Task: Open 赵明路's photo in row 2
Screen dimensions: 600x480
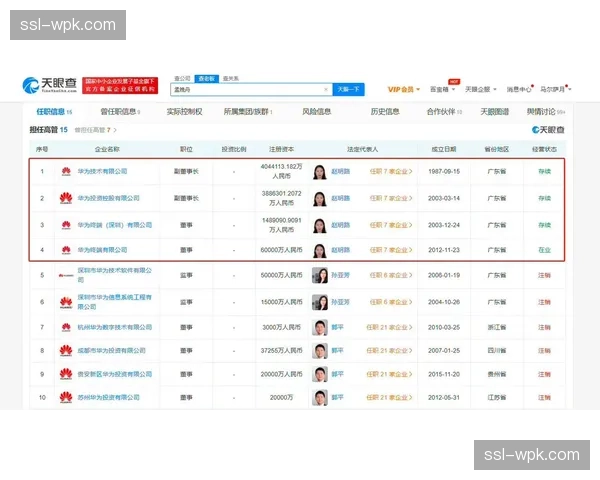Action: click(320, 198)
